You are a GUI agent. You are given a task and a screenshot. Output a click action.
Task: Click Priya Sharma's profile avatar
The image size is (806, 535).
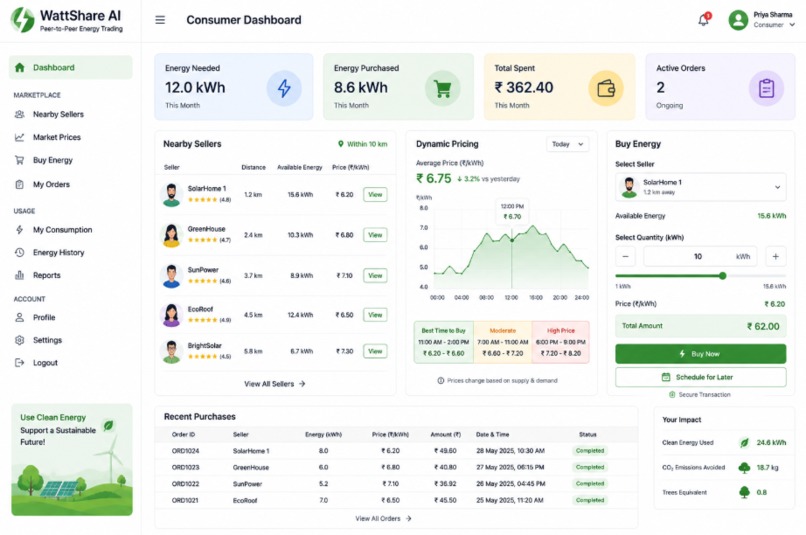tap(738, 20)
